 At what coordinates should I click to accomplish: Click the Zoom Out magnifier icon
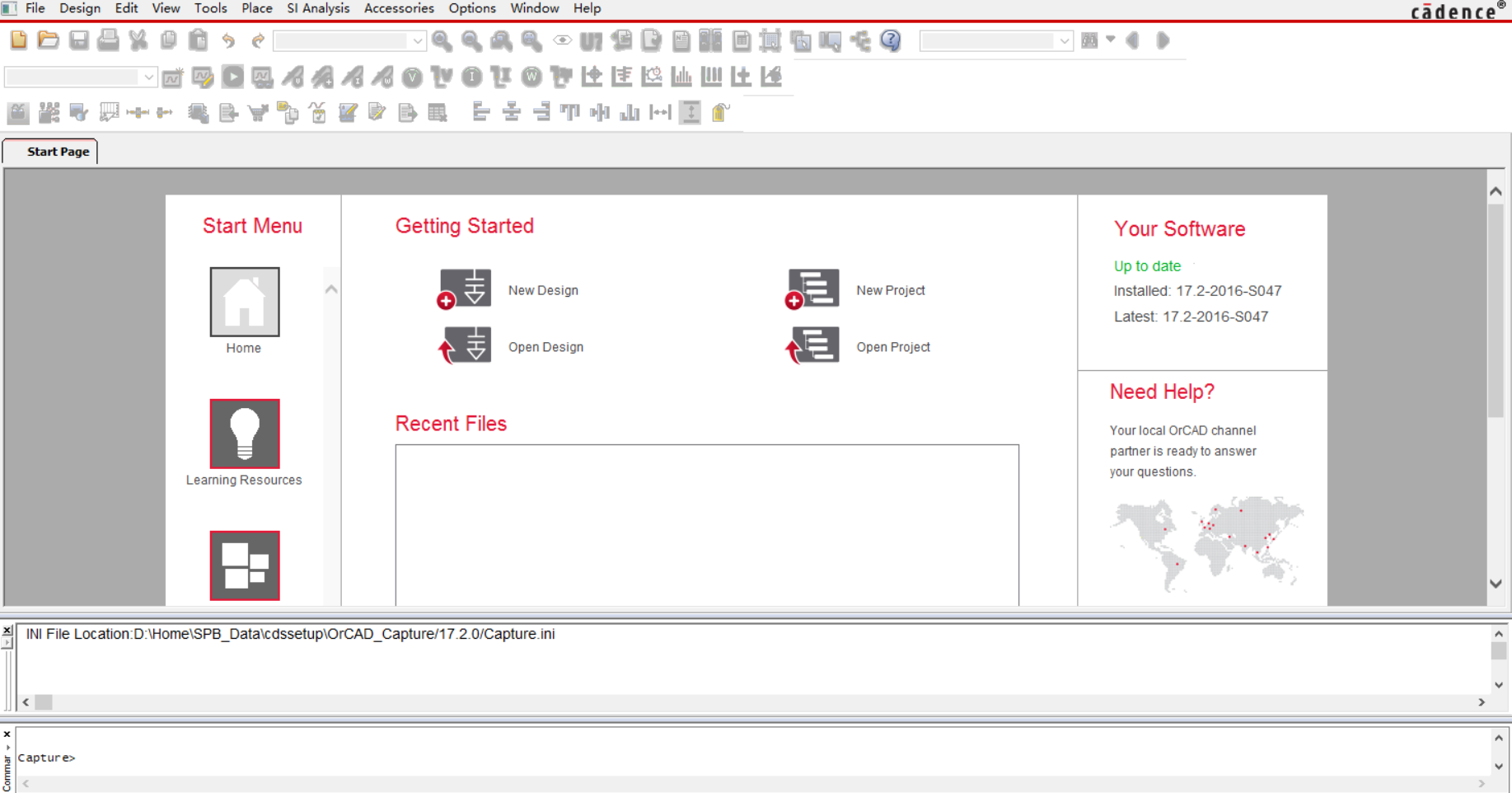(x=471, y=40)
